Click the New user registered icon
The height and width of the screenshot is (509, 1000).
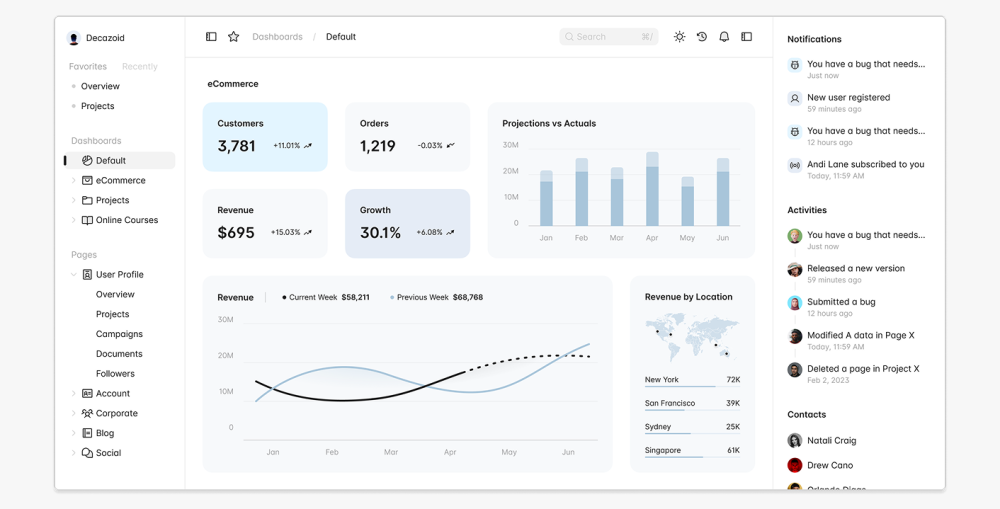coord(795,98)
